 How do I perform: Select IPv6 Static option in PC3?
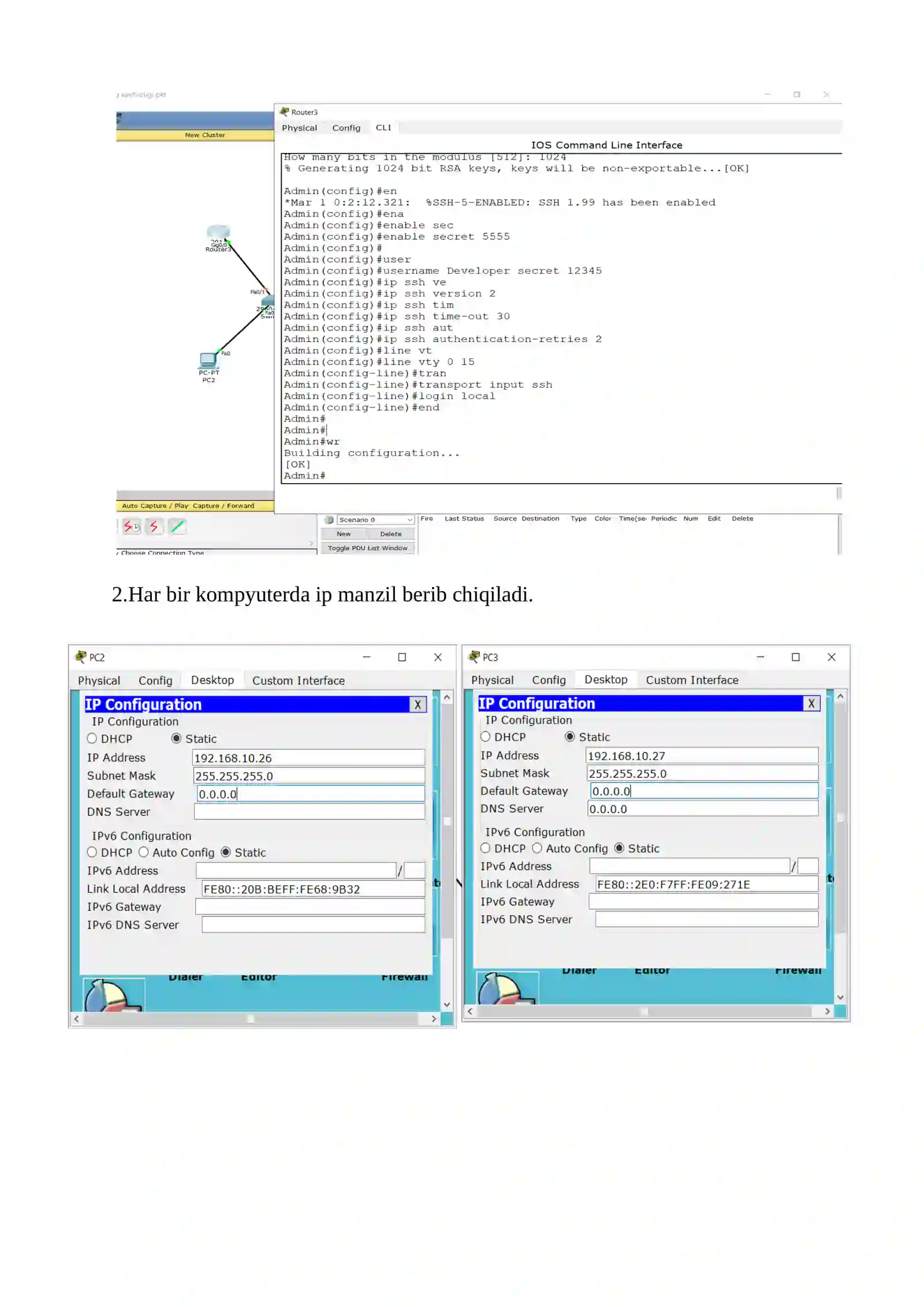[x=619, y=848]
